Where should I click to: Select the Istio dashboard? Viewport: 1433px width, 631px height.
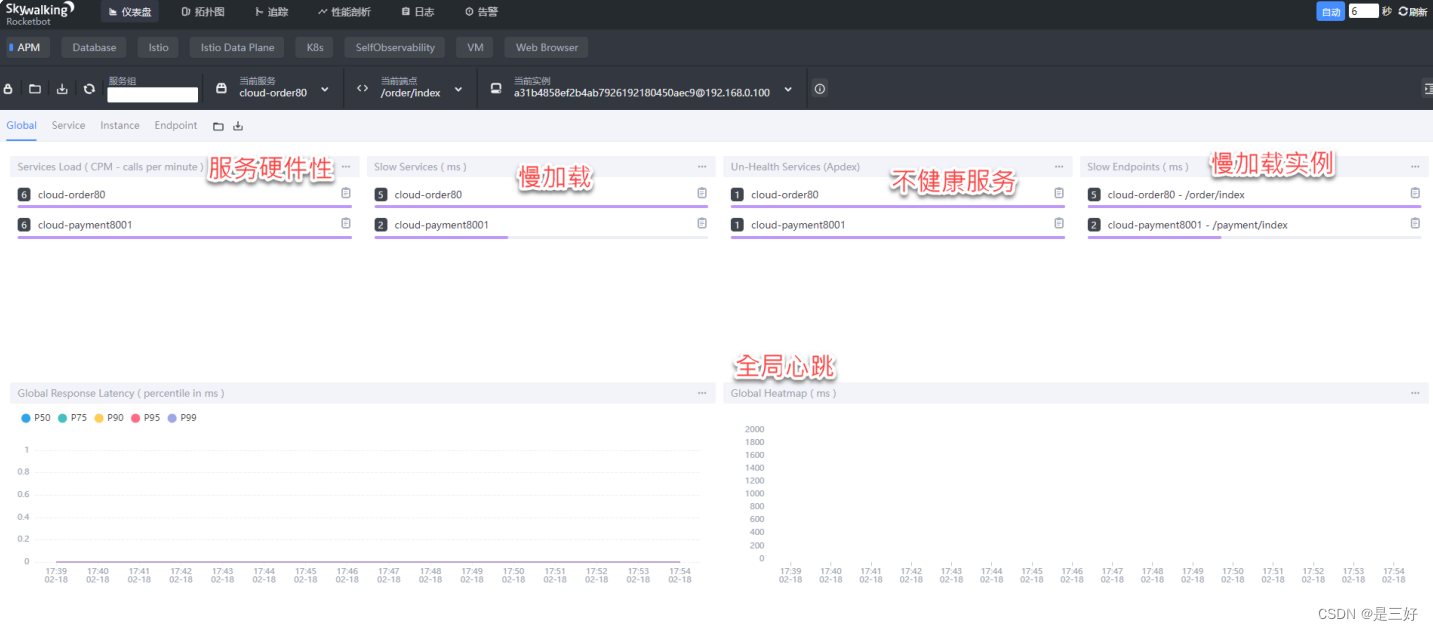click(x=159, y=47)
